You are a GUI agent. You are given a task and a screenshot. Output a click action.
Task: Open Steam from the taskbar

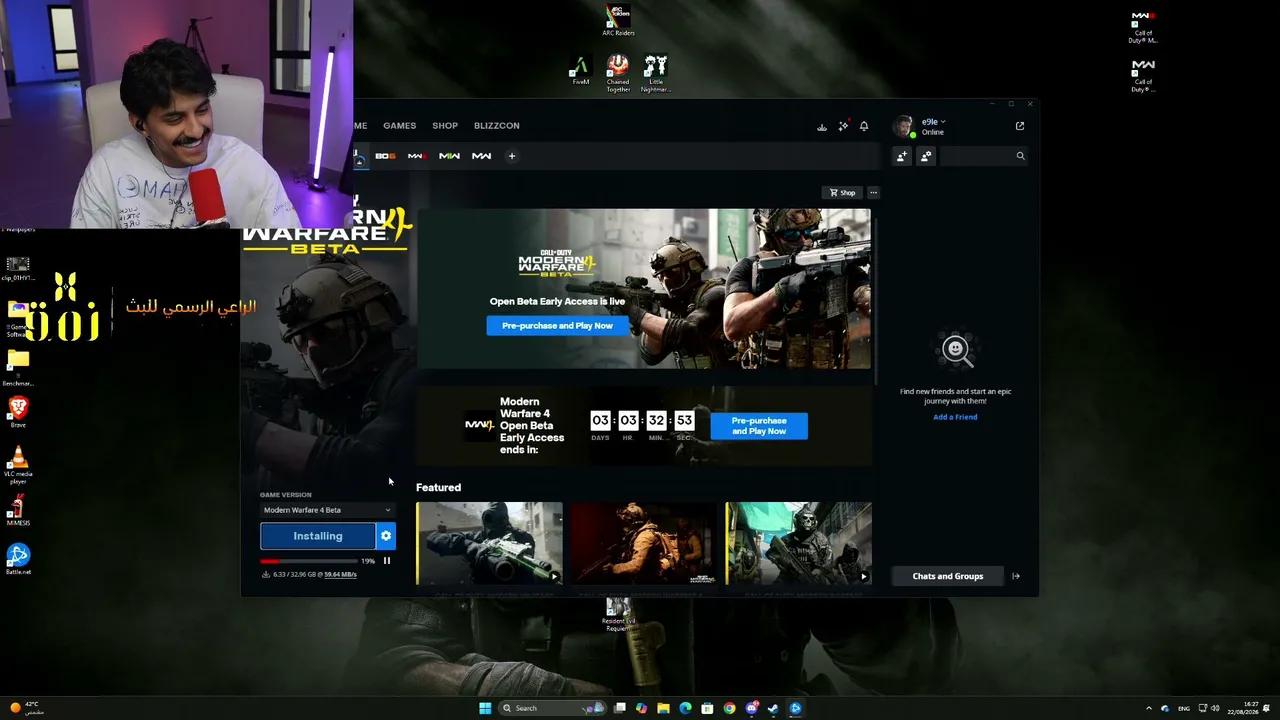pos(773,708)
